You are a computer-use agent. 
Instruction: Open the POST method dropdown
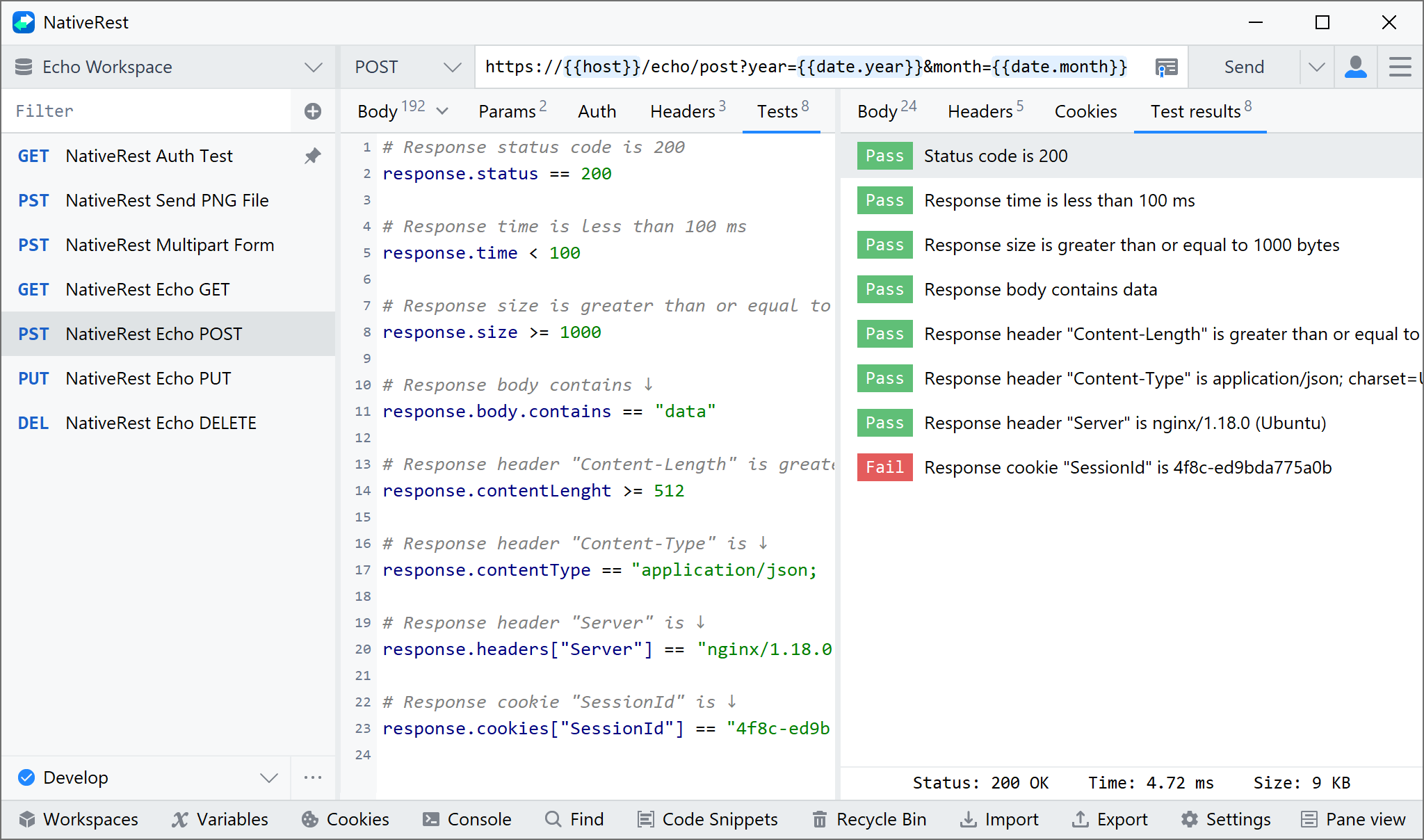pyautogui.click(x=452, y=67)
